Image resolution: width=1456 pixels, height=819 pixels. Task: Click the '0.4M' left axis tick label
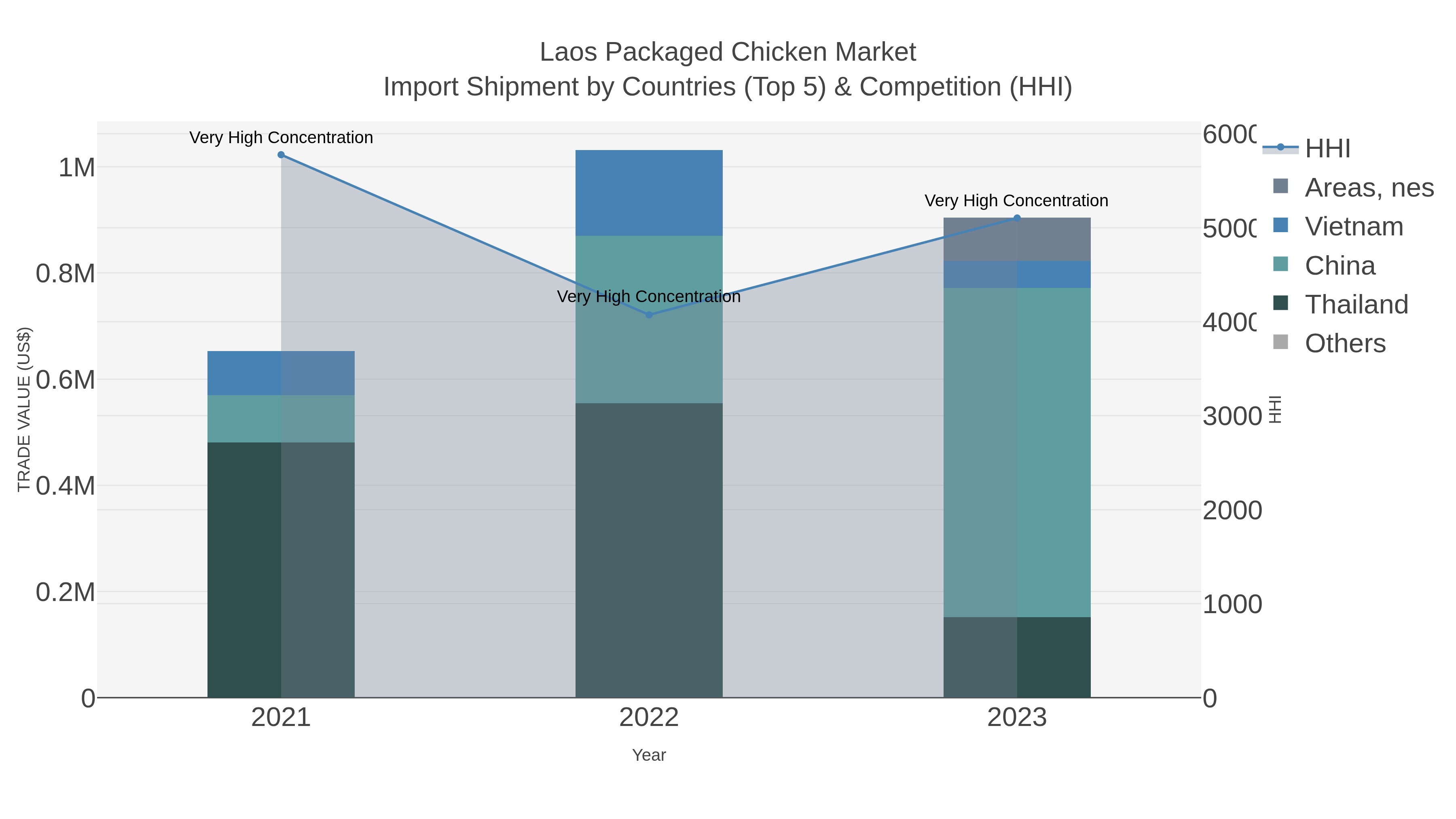tap(66, 486)
